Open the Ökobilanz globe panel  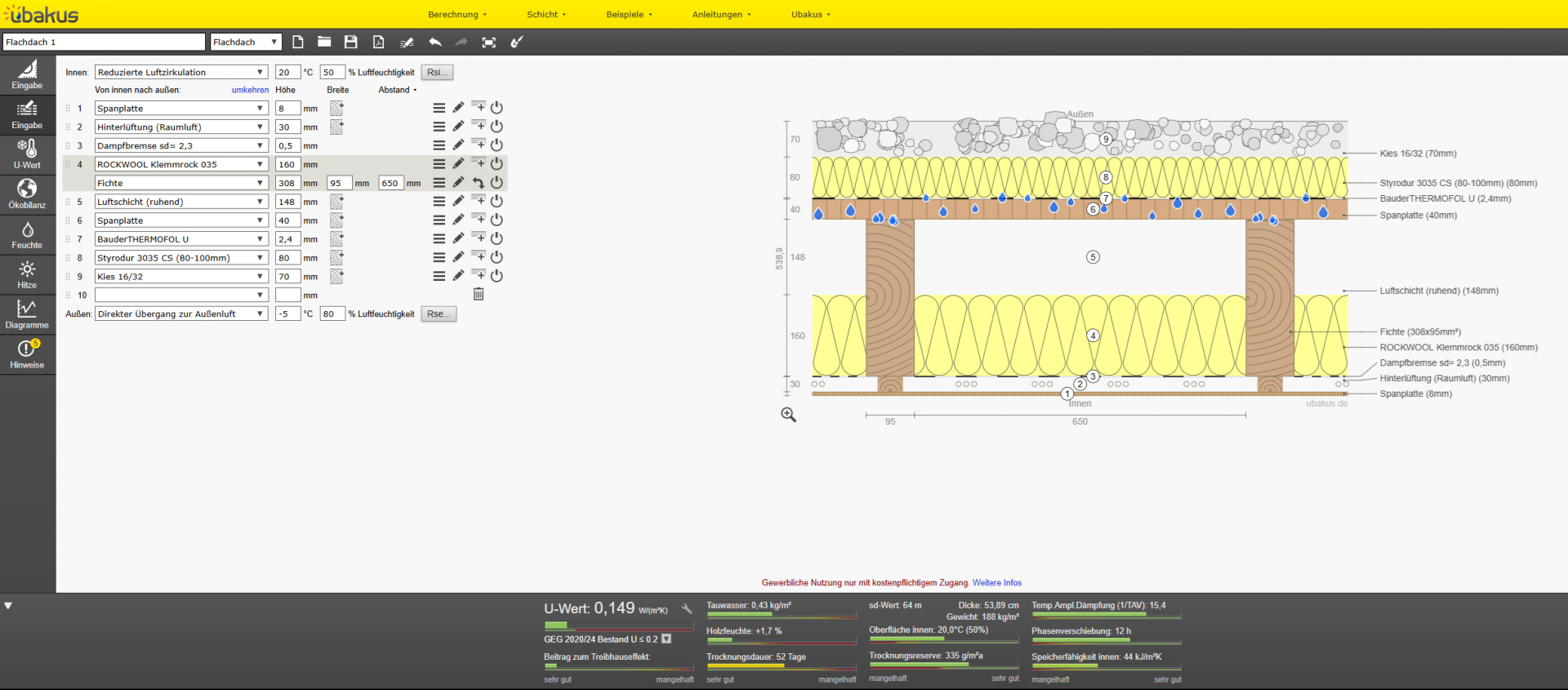tap(27, 194)
